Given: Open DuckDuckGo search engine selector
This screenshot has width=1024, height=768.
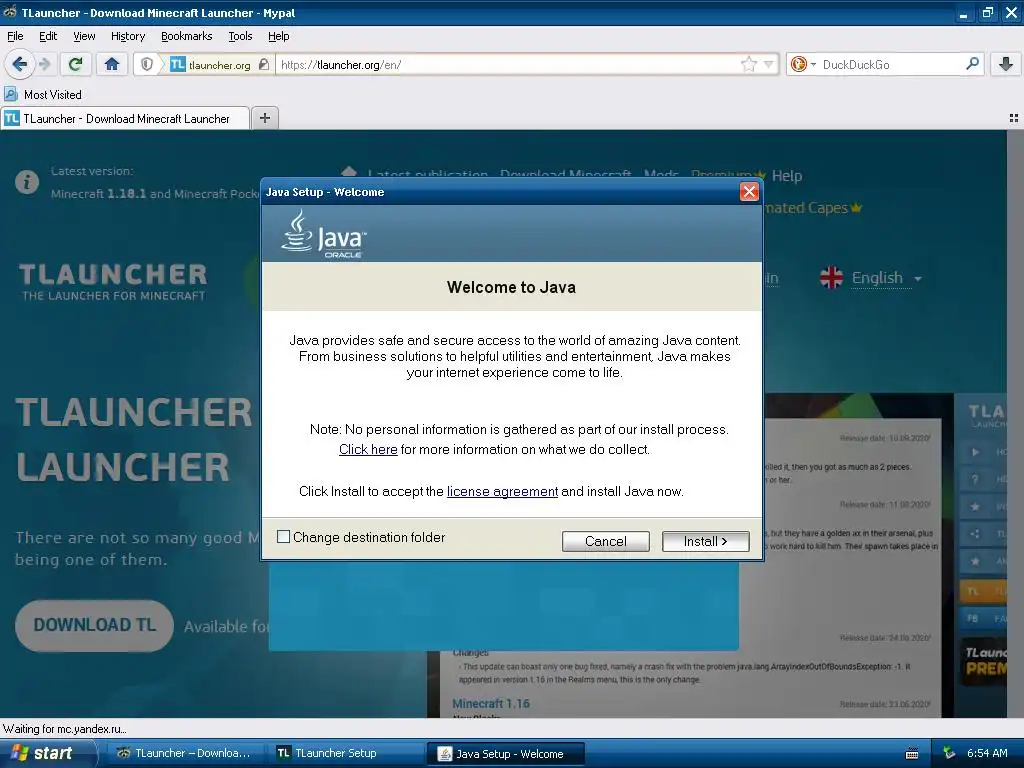Looking at the screenshot, I should point(803,64).
